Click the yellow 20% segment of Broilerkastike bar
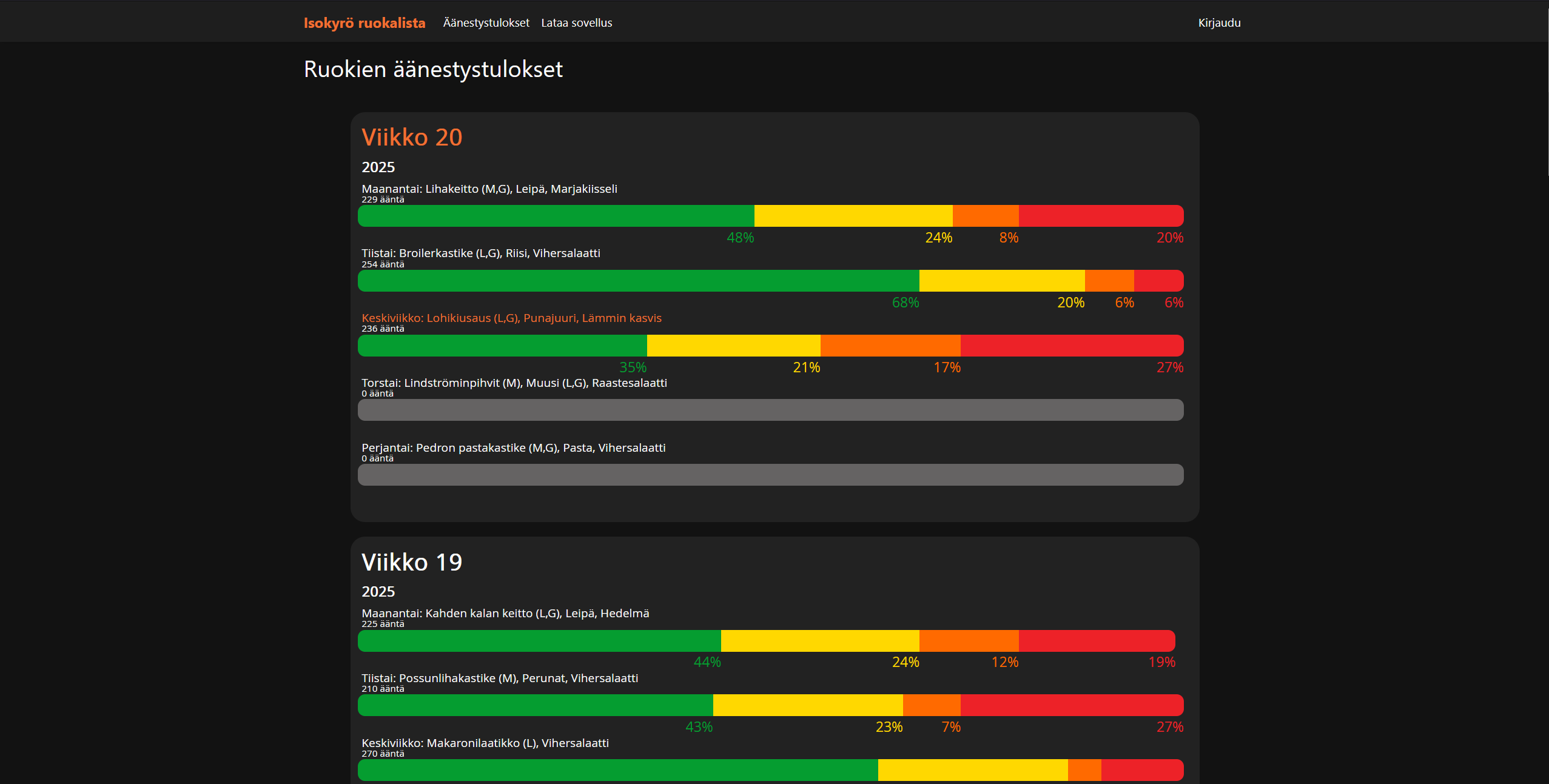 click(x=1001, y=281)
